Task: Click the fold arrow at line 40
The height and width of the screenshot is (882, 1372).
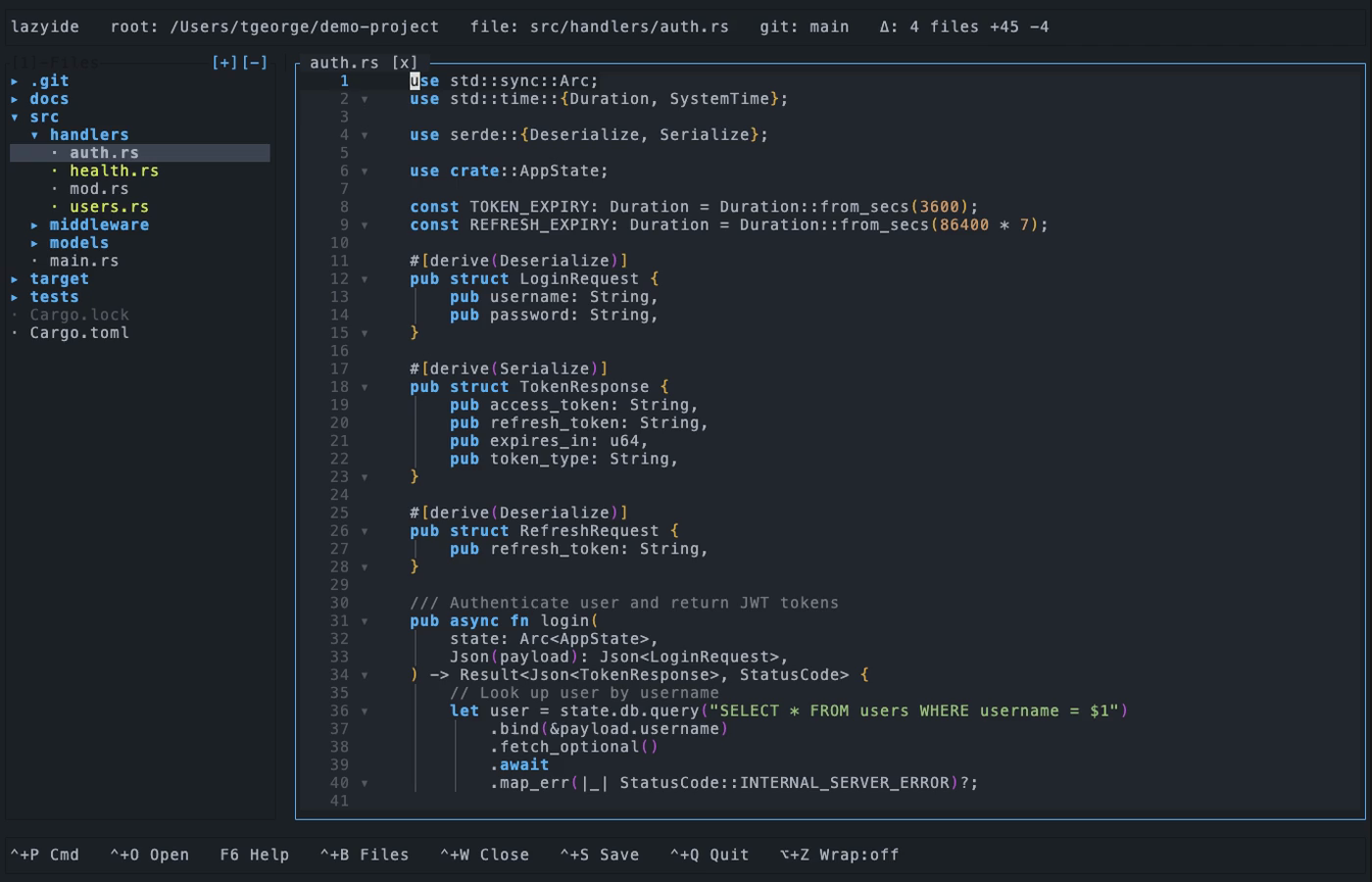Action: click(x=365, y=783)
